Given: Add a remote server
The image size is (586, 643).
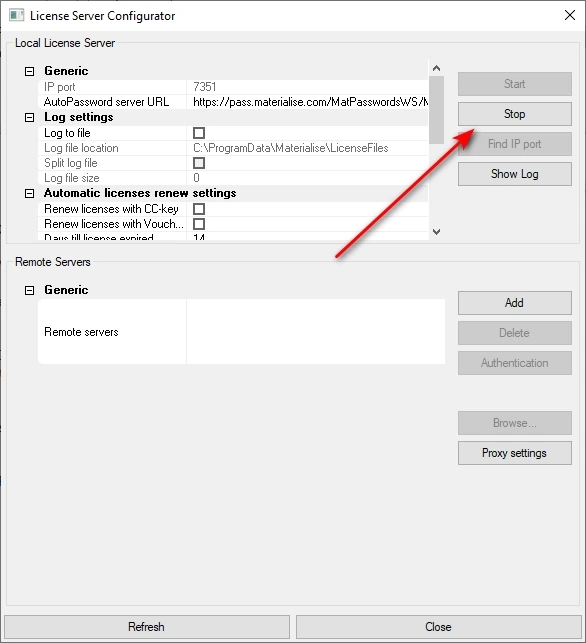Looking at the screenshot, I should (515, 303).
